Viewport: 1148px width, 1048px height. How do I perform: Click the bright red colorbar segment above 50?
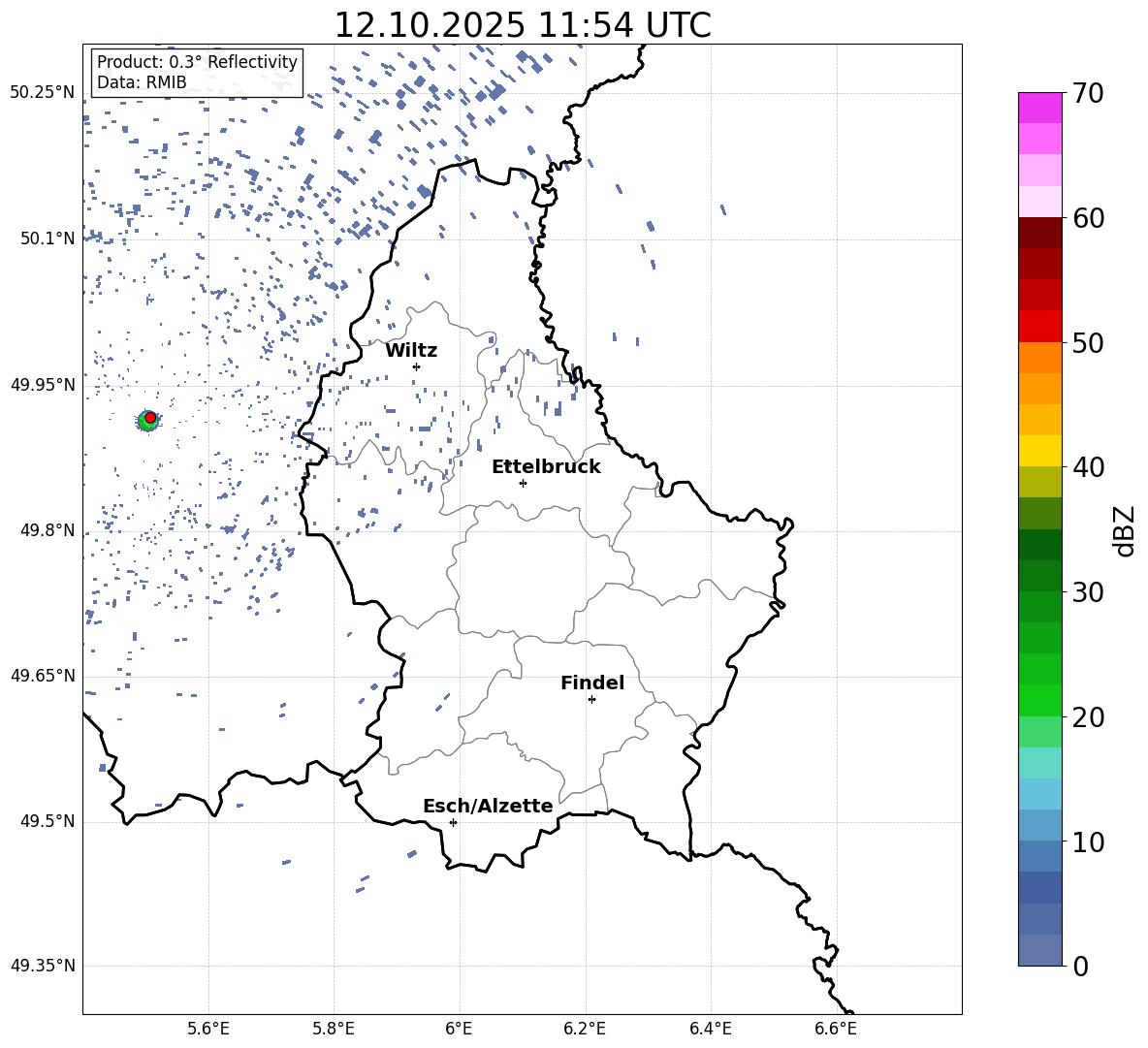1040,327
